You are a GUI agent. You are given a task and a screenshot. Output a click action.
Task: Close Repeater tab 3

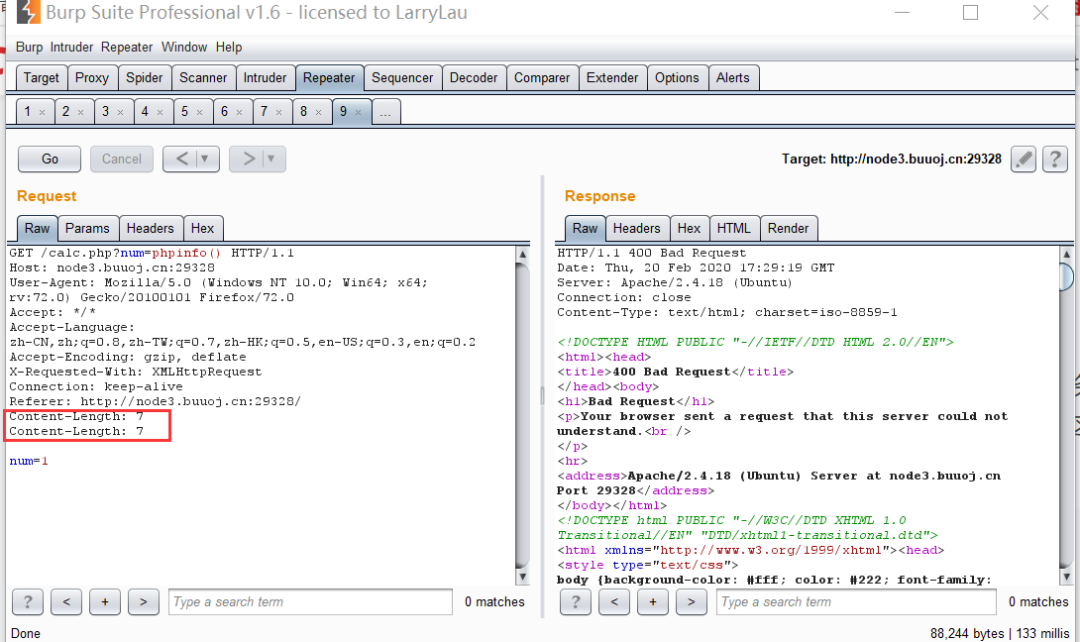point(121,112)
